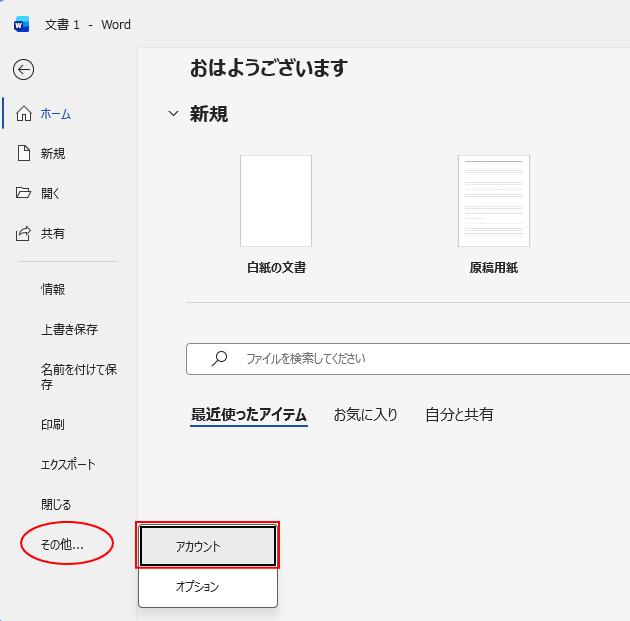Create a 白紙の文書 from thumbnail

(x=276, y=201)
